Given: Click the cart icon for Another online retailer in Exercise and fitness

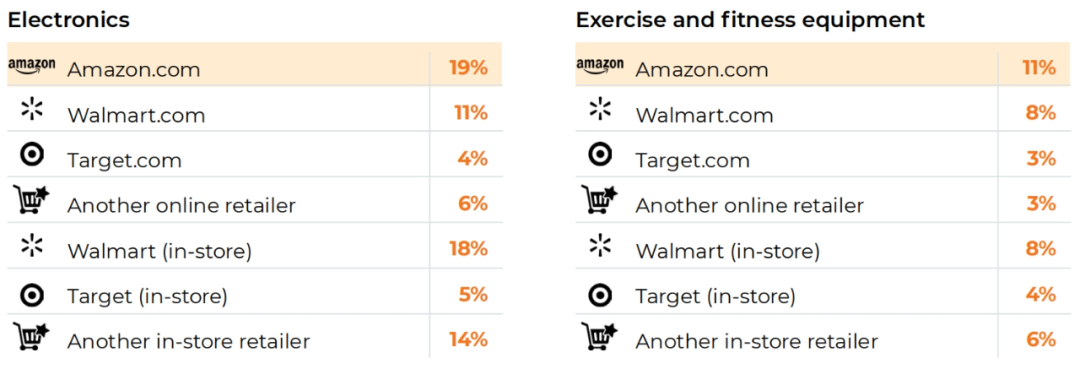Looking at the screenshot, I should (600, 200).
